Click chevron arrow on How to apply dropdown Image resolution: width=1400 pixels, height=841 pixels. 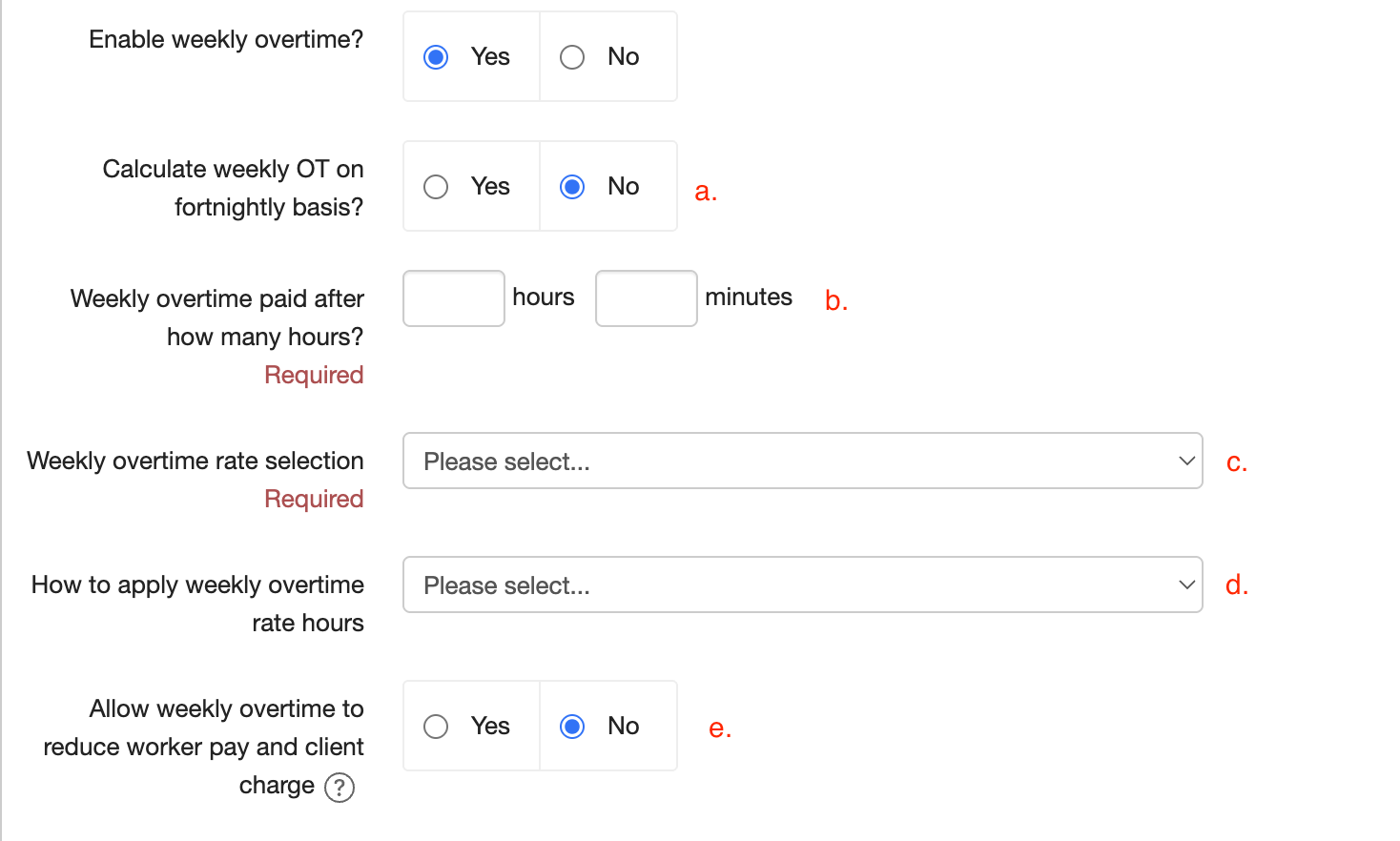pos(1186,585)
